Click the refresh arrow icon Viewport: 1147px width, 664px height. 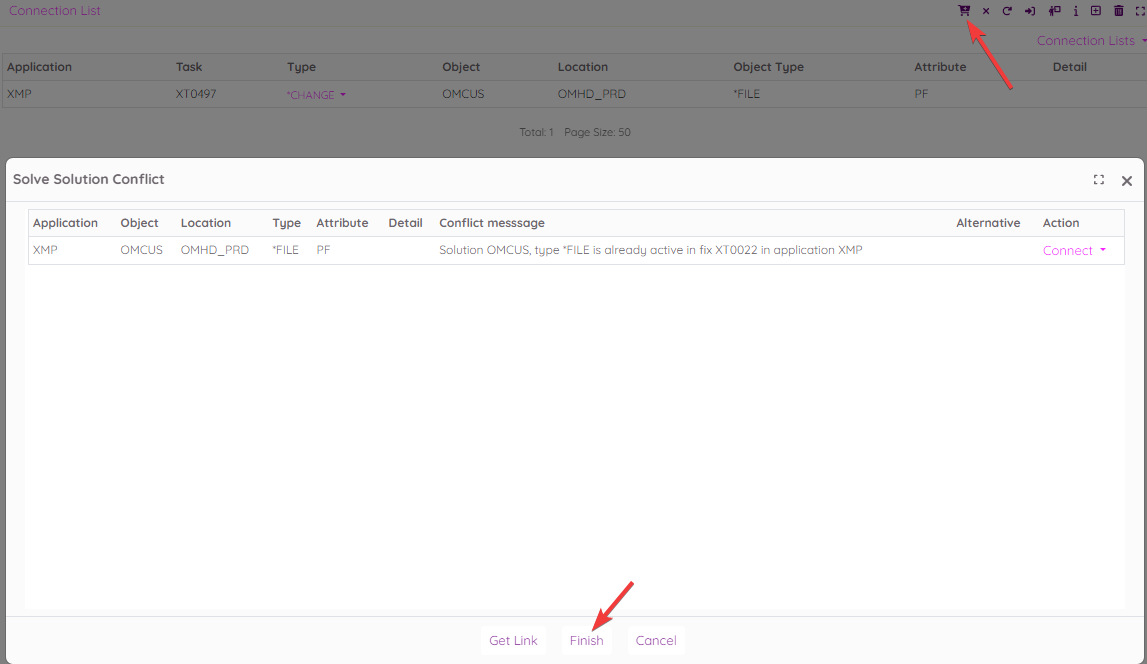point(1007,11)
